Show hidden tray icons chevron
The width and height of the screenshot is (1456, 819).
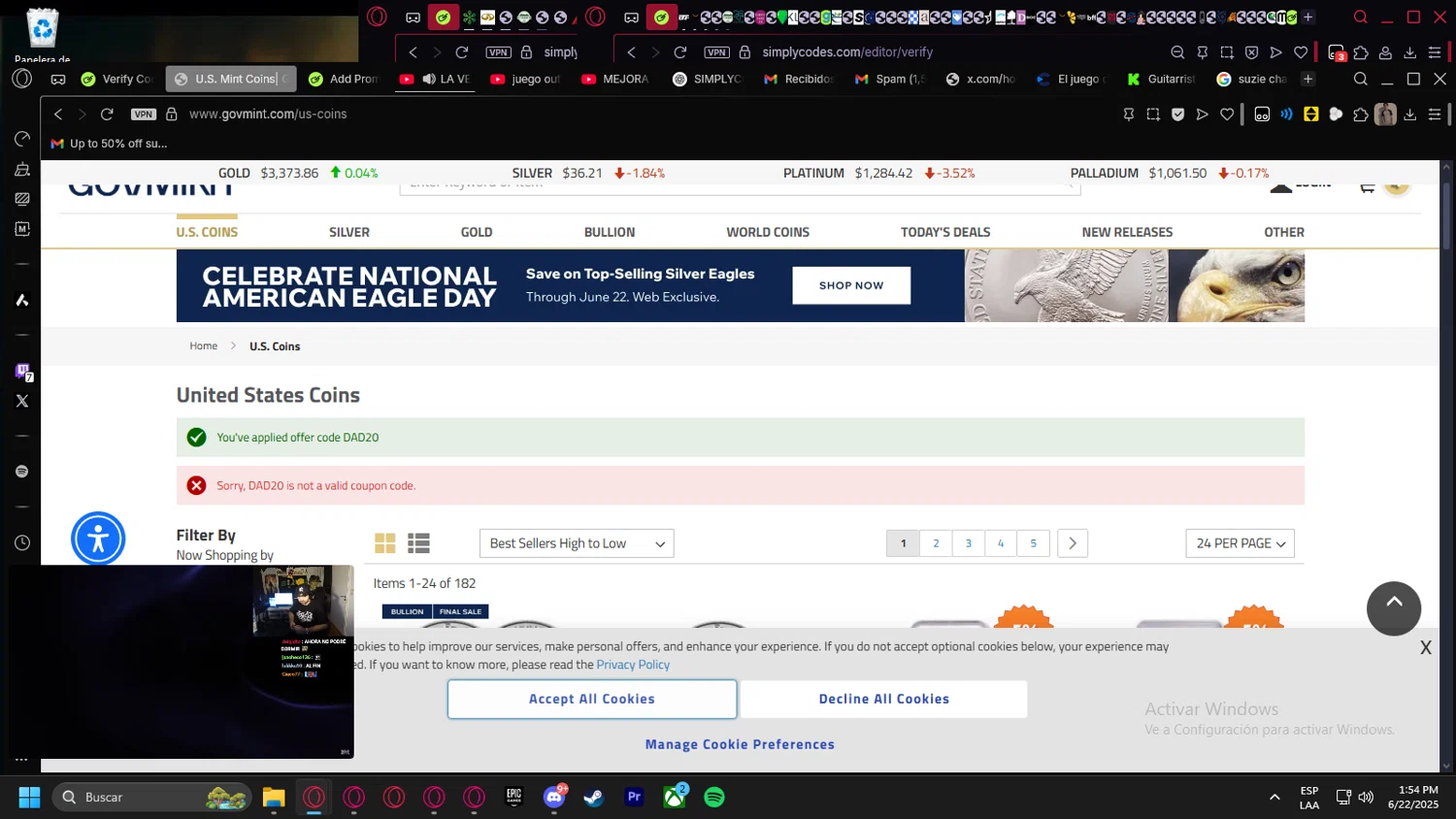click(x=1274, y=798)
